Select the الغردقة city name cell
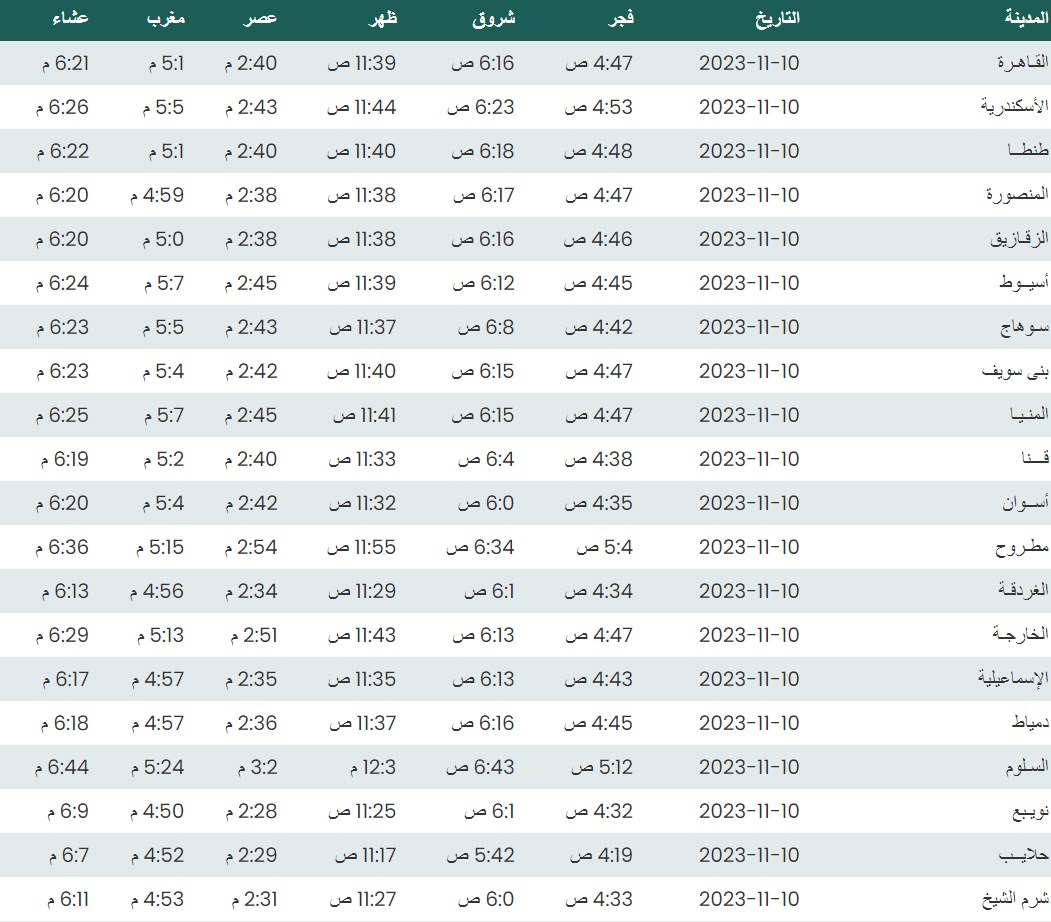This screenshot has height=922, width=1051. [1020, 591]
